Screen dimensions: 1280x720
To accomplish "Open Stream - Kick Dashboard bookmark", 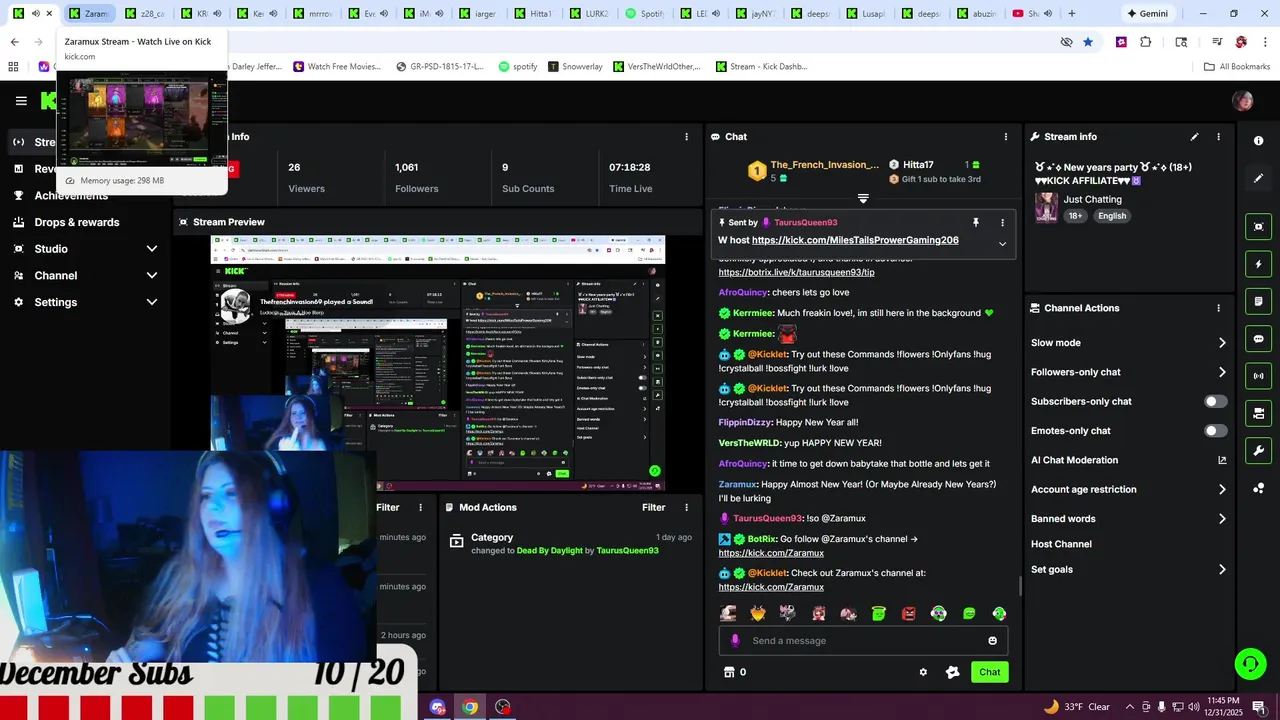I will click(x=761, y=67).
